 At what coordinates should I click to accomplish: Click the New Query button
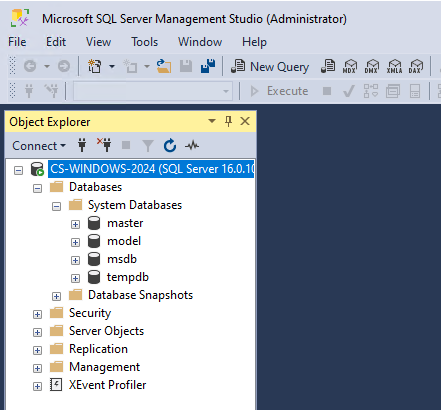[270, 66]
